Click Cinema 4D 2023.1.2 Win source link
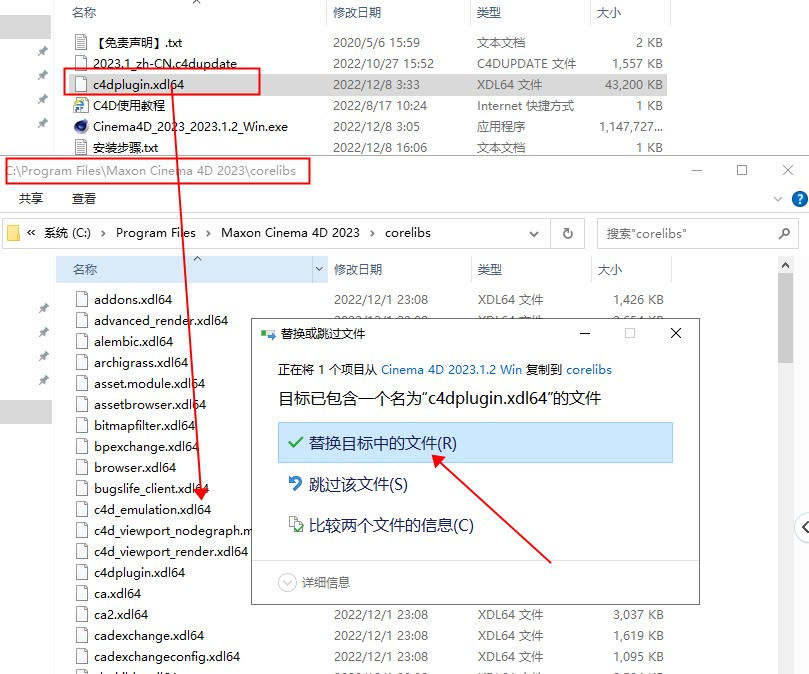 (x=451, y=370)
